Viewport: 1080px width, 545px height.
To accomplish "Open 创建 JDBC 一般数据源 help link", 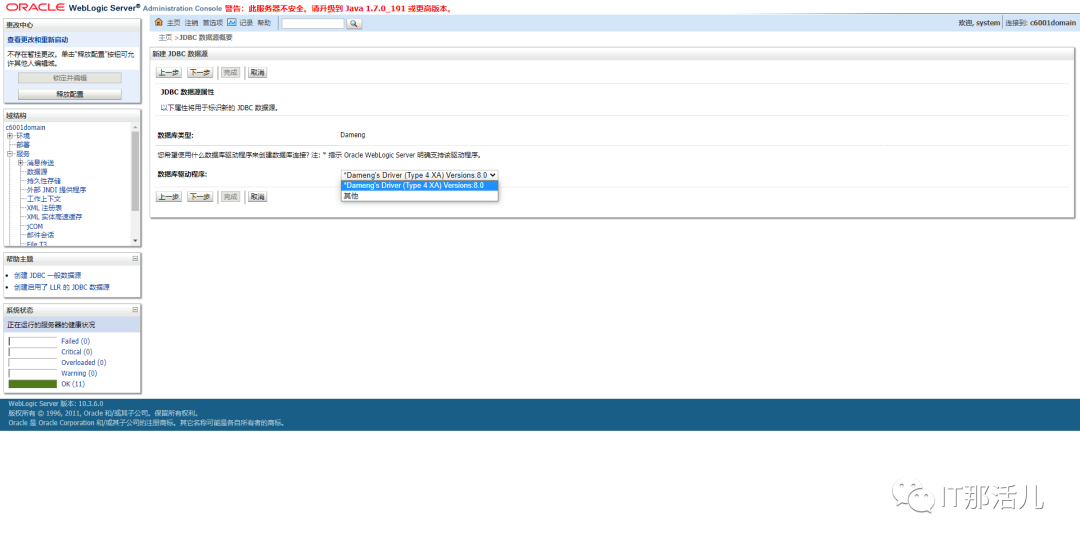I will pyautogui.click(x=47, y=275).
